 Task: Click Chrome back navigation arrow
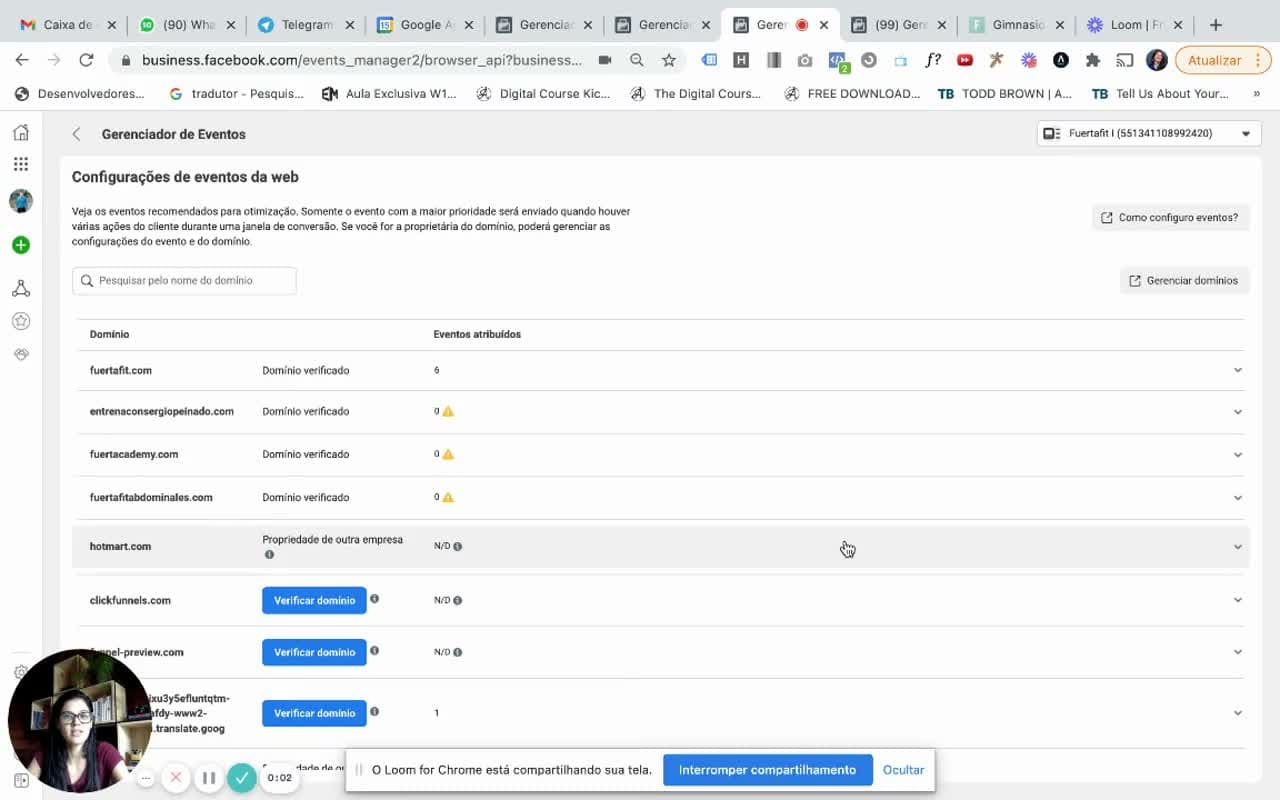tap(22, 60)
